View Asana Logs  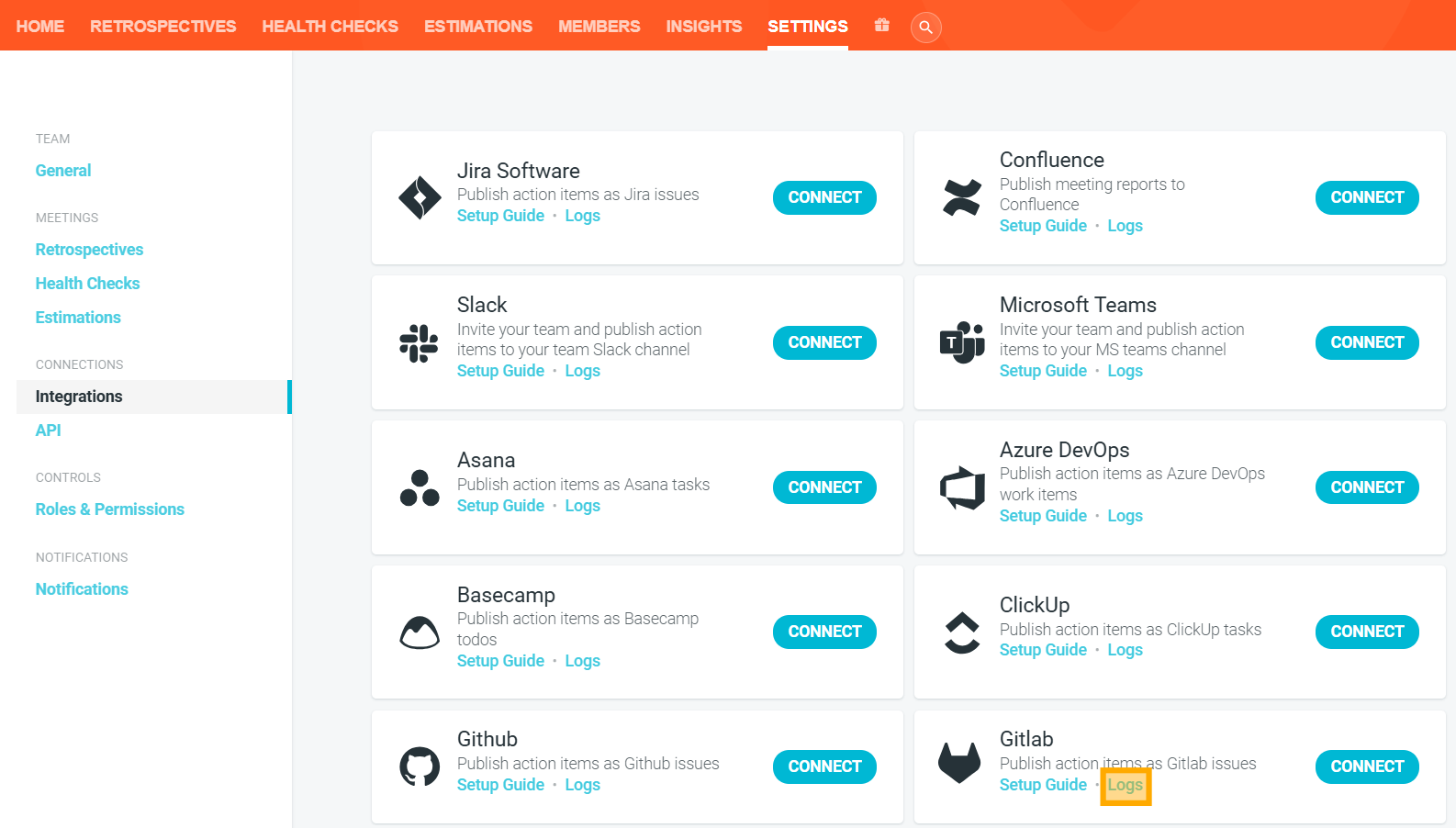coord(582,506)
